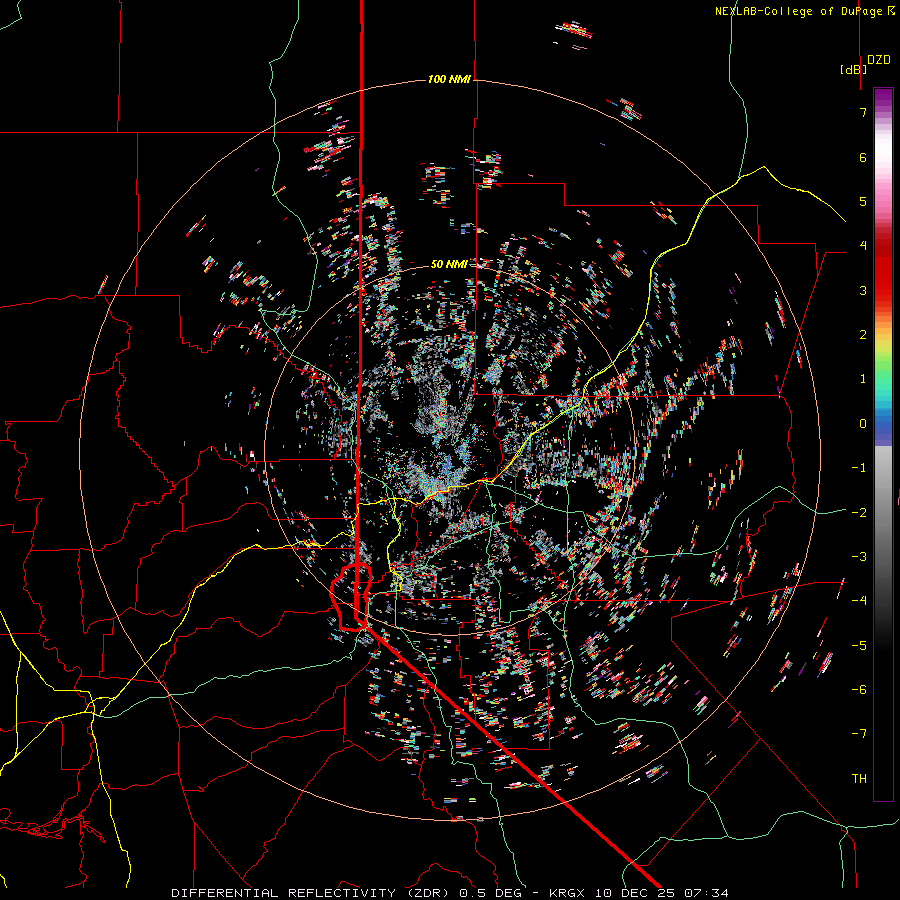900x900 pixels.
Task: Select the 5 dB scale label
Action: click(x=863, y=201)
